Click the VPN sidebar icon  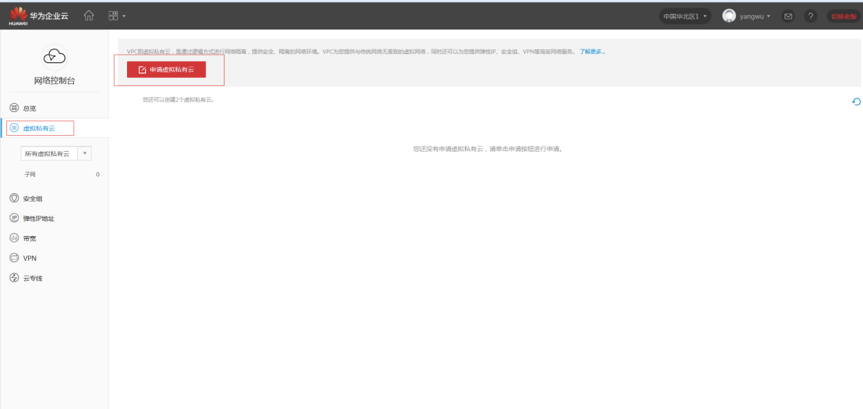[14, 258]
